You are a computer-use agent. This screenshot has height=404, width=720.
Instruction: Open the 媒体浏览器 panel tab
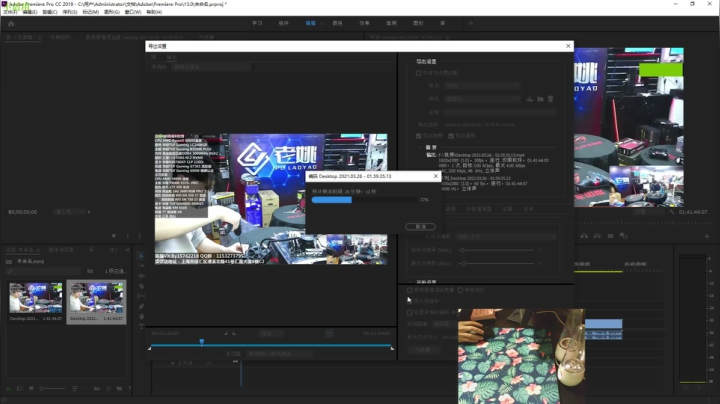click(61, 250)
